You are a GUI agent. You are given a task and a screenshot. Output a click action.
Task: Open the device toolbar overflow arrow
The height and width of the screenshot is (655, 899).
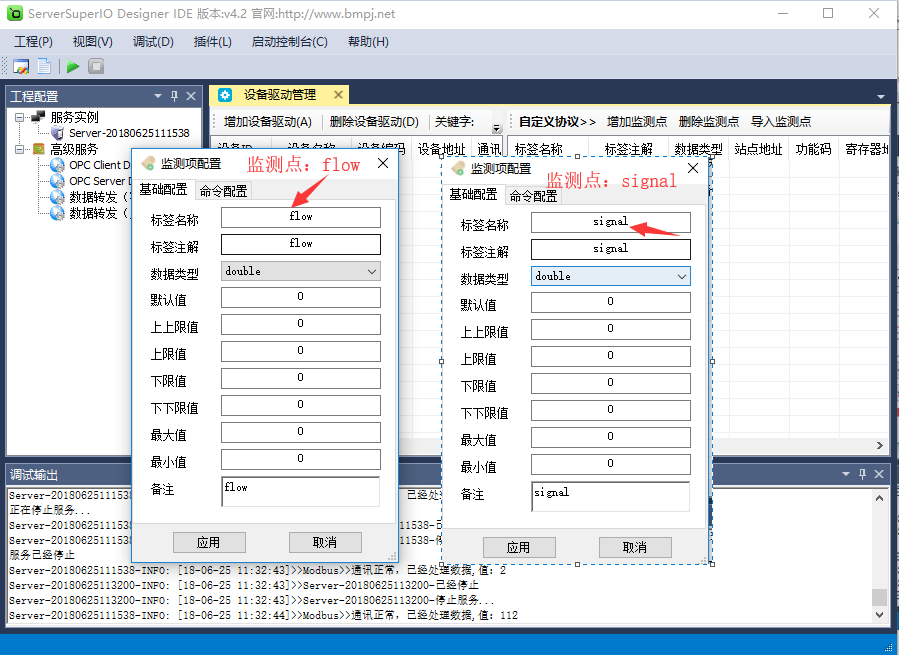tap(497, 128)
